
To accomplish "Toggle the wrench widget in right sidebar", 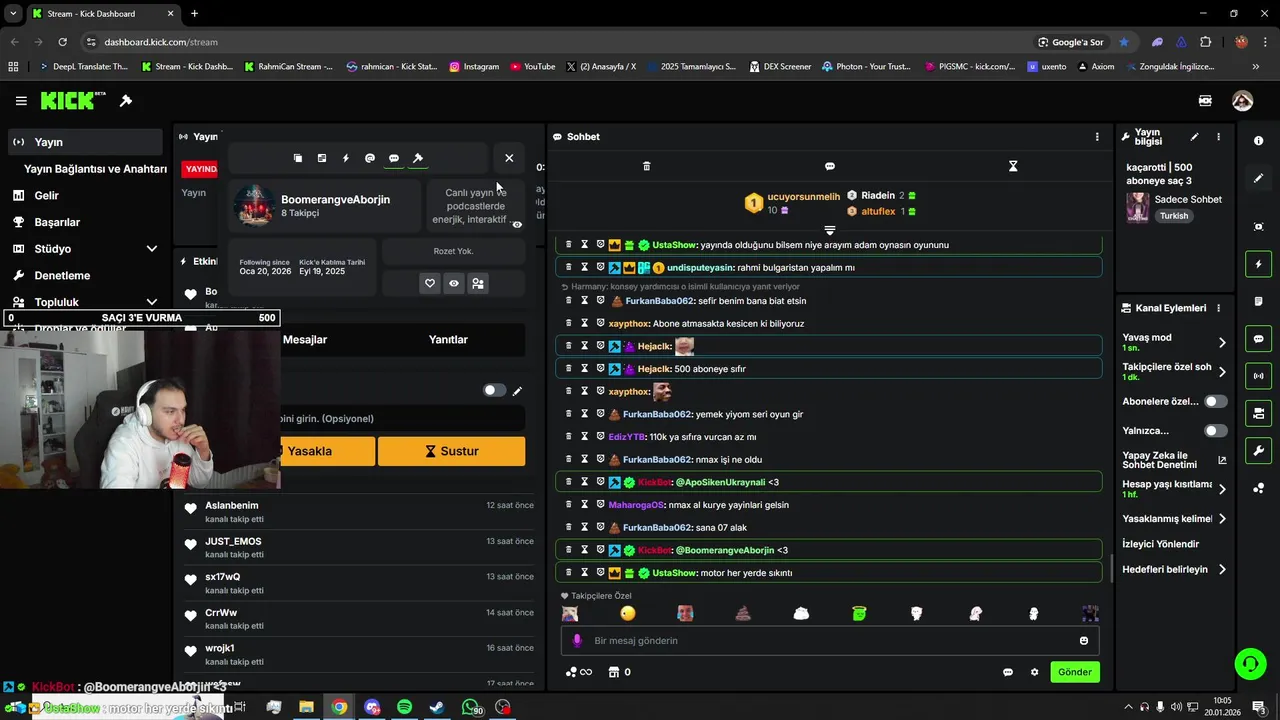I will 1258,451.
